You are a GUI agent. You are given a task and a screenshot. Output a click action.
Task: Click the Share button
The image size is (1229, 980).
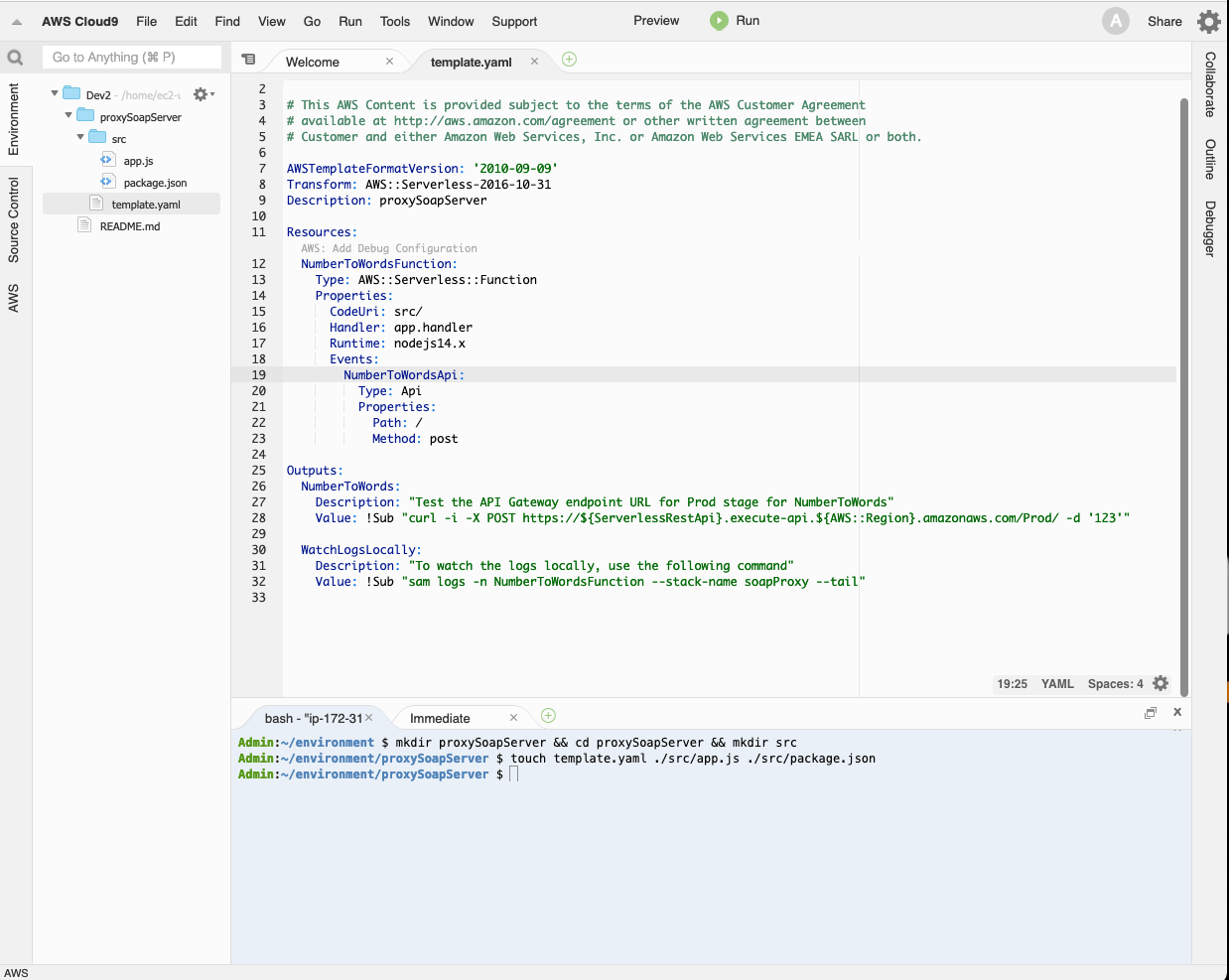1164,21
